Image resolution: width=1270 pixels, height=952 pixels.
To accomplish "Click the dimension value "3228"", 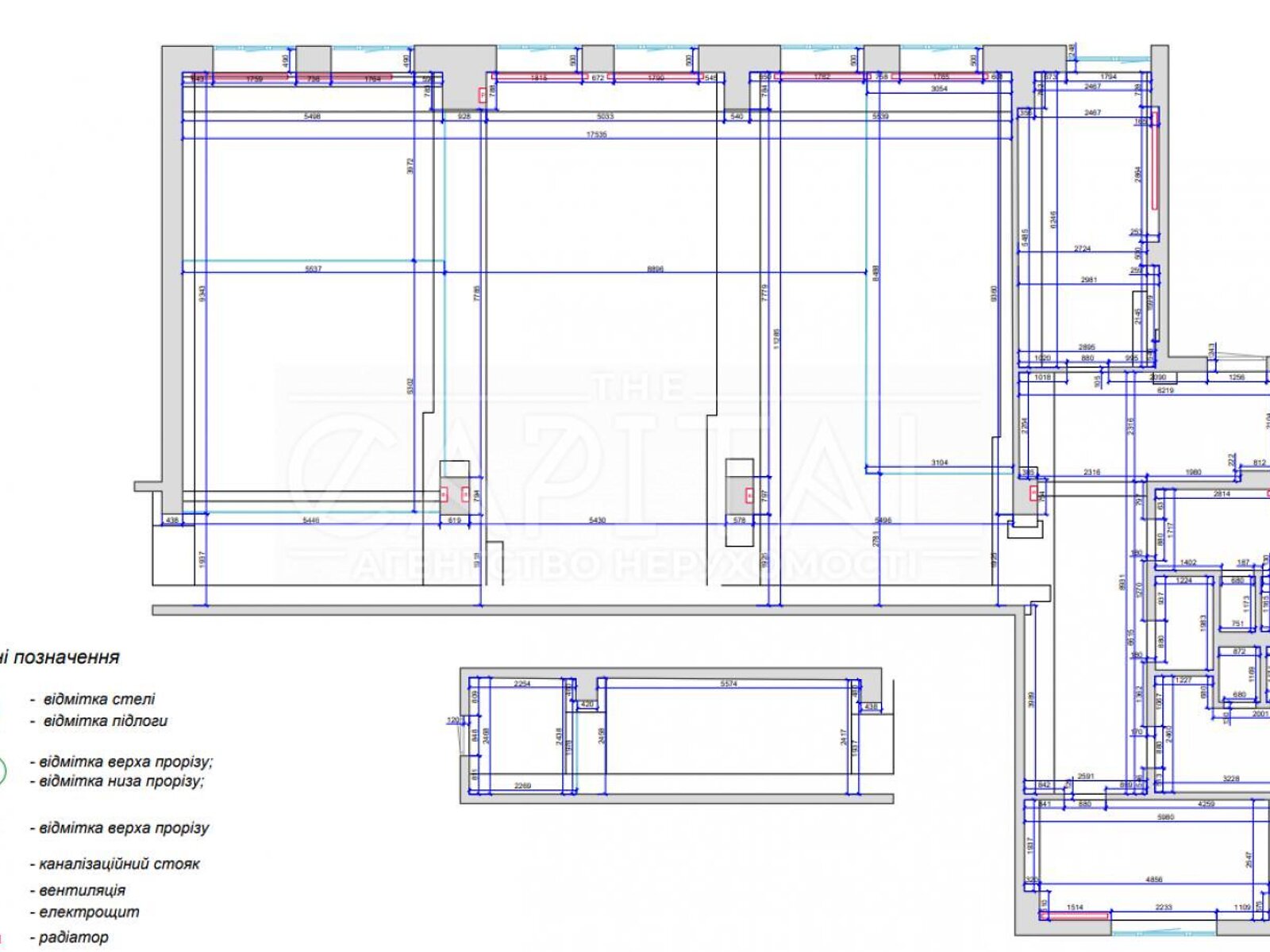I will pyautogui.click(x=1231, y=779).
